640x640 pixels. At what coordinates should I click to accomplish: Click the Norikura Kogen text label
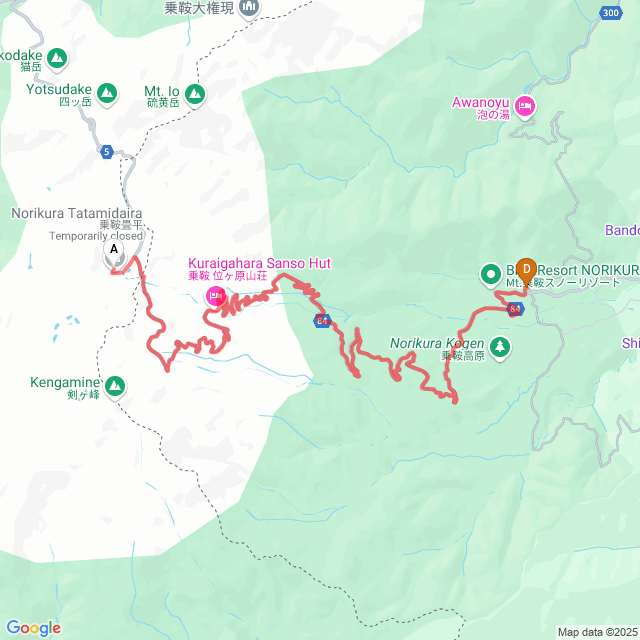[437, 343]
